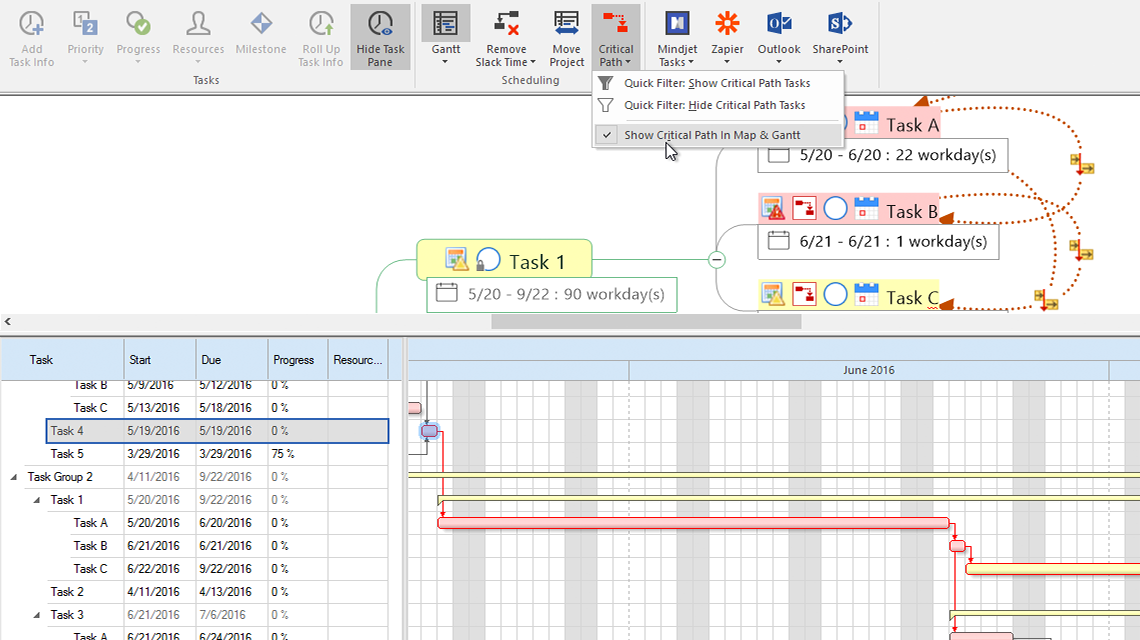Click the Add Task Info icon

31,36
